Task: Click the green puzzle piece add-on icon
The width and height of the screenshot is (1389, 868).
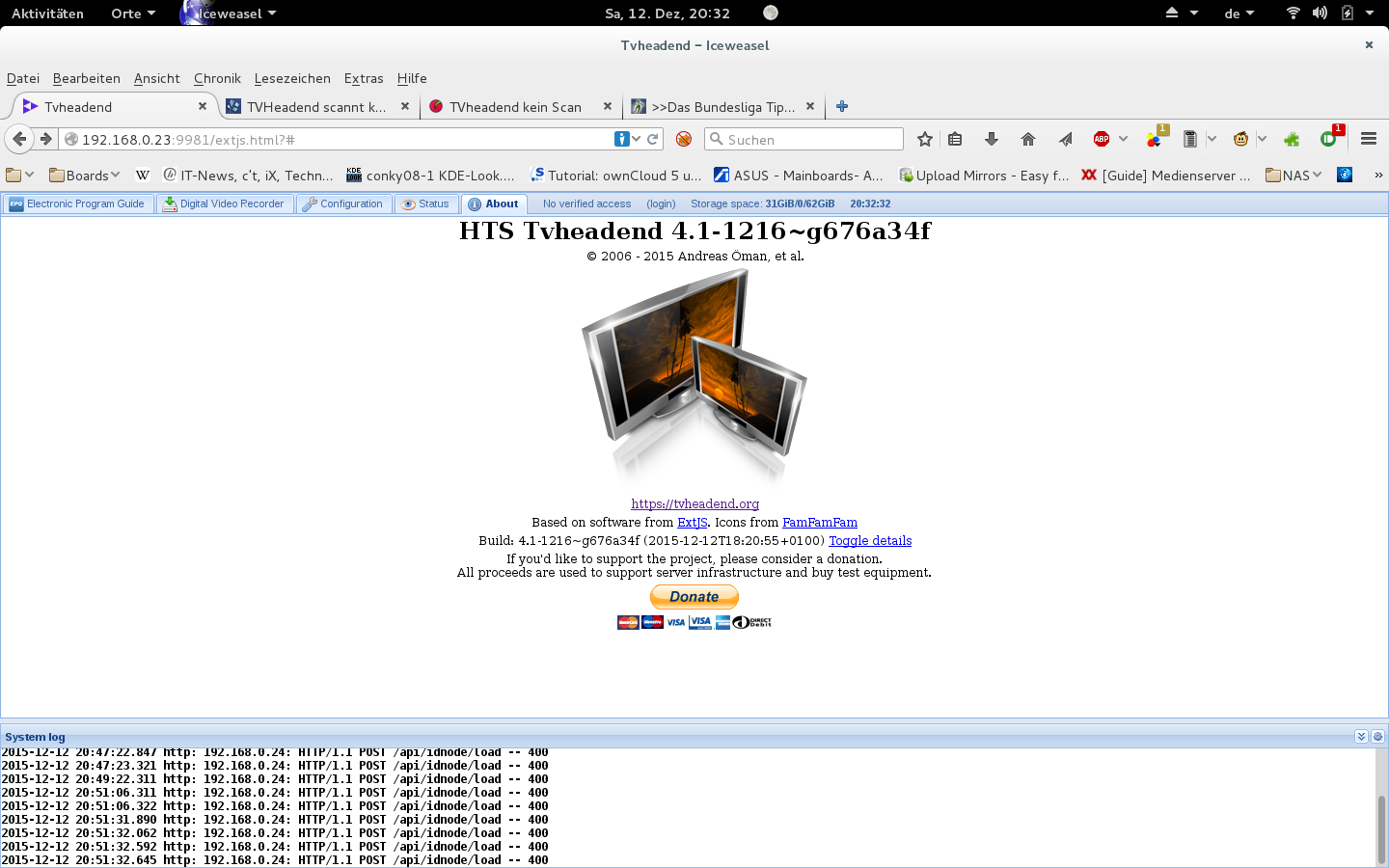Action: tap(1292, 139)
